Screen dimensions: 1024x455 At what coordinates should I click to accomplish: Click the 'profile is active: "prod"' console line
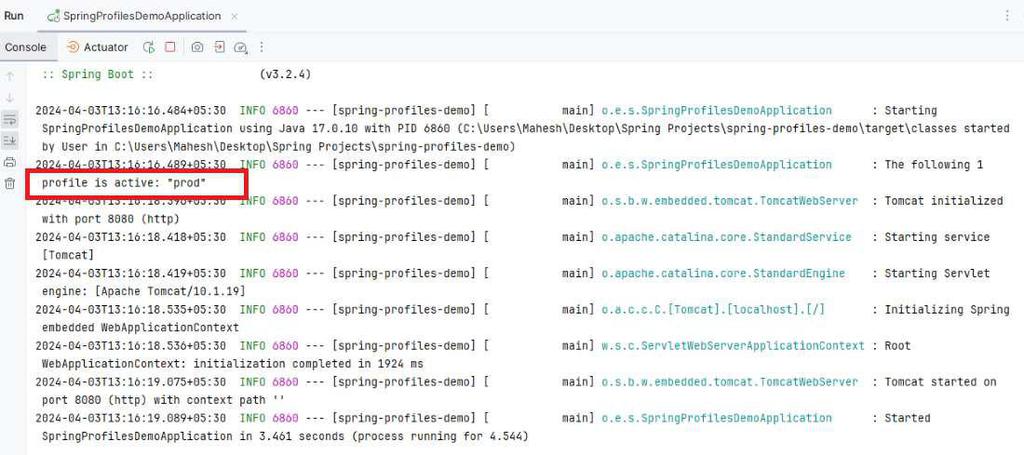pos(124,183)
